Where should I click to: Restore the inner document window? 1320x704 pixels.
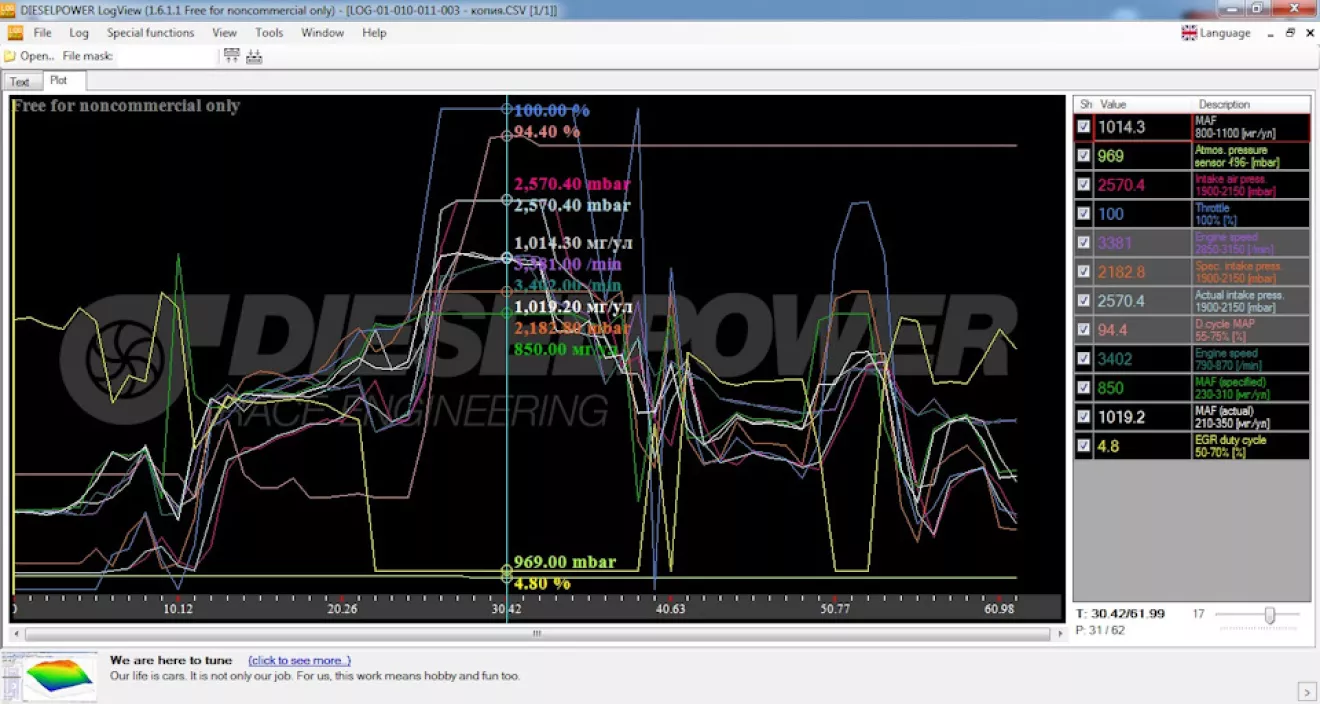click(x=1290, y=33)
